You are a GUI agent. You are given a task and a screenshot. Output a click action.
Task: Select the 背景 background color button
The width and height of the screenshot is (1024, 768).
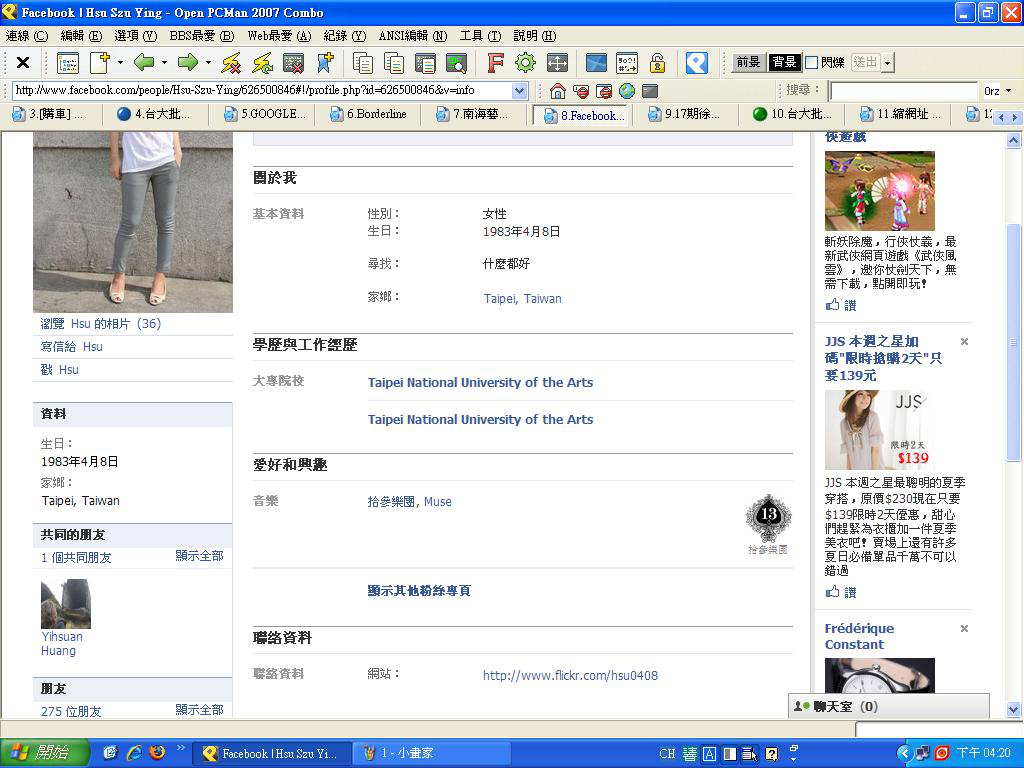[x=784, y=62]
